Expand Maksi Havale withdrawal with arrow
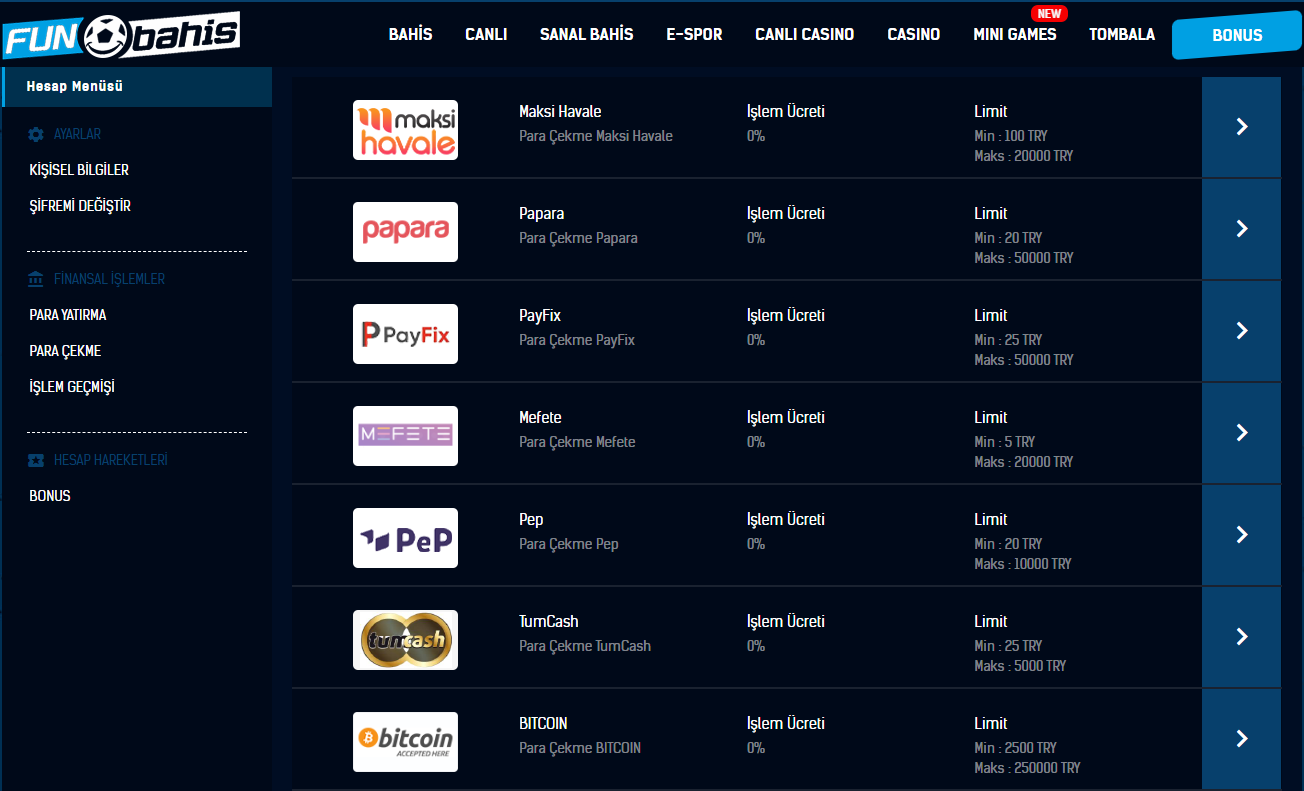 (x=1241, y=127)
